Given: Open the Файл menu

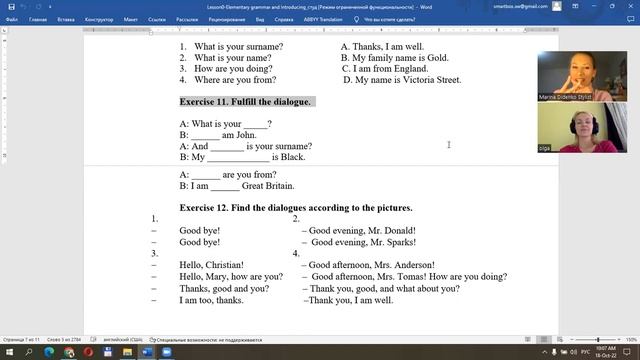Looking at the screenshot, I should pos(12,19).
